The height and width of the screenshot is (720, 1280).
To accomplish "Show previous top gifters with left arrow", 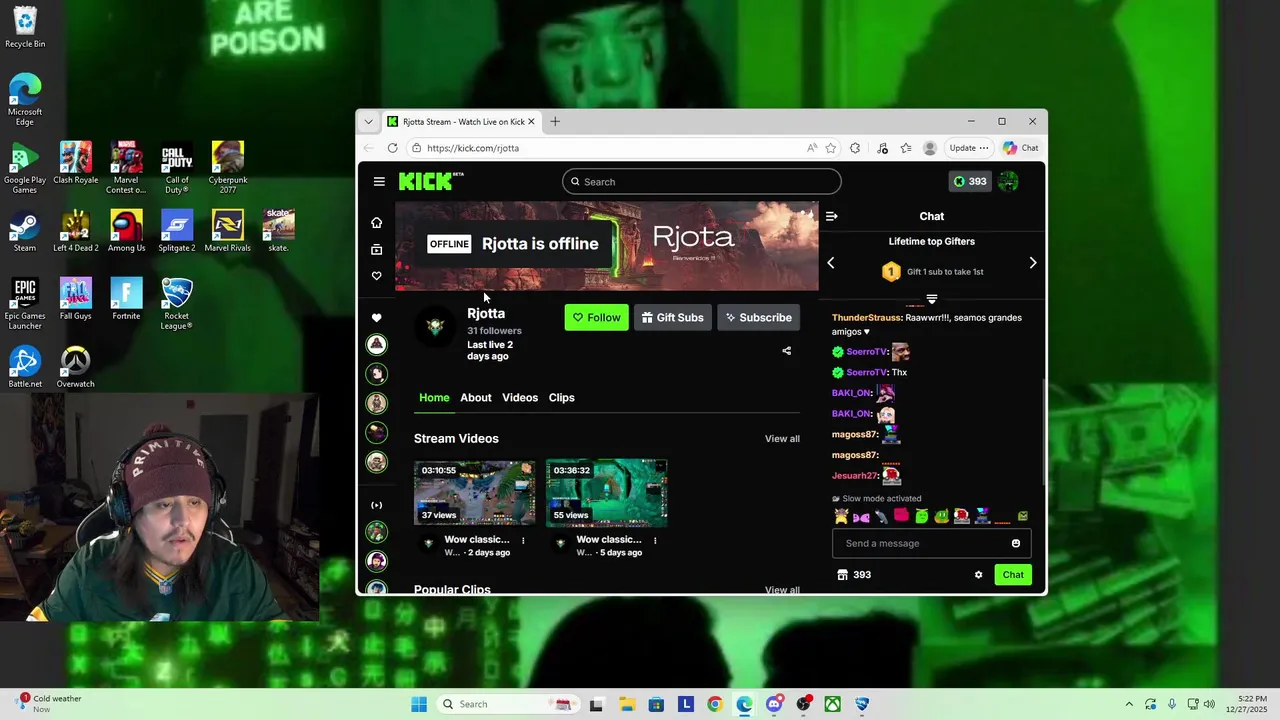I will tap(830, 263).
